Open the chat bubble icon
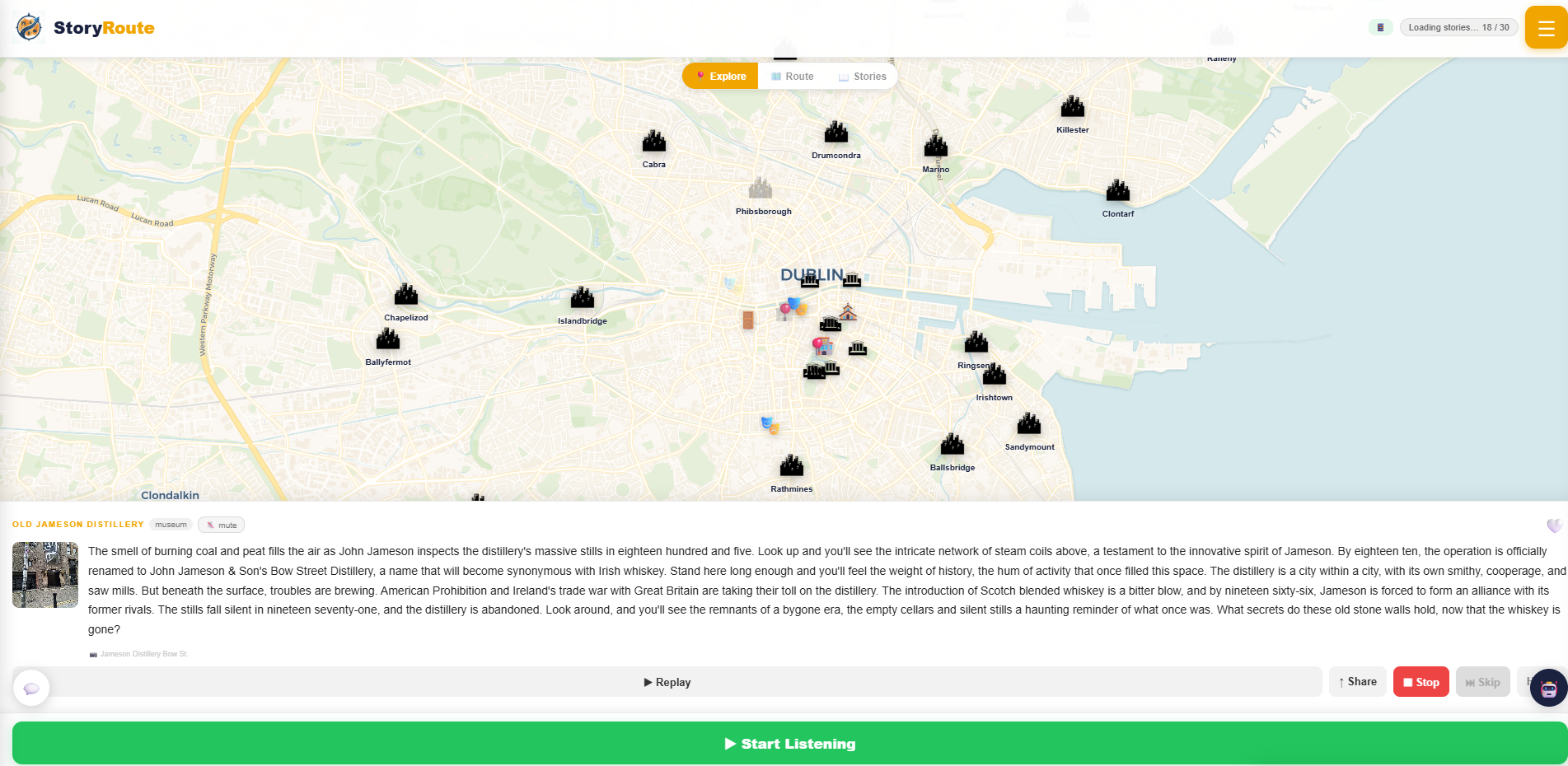The image size is (1568, 766). pyautogui.click(x=31, y=689)
